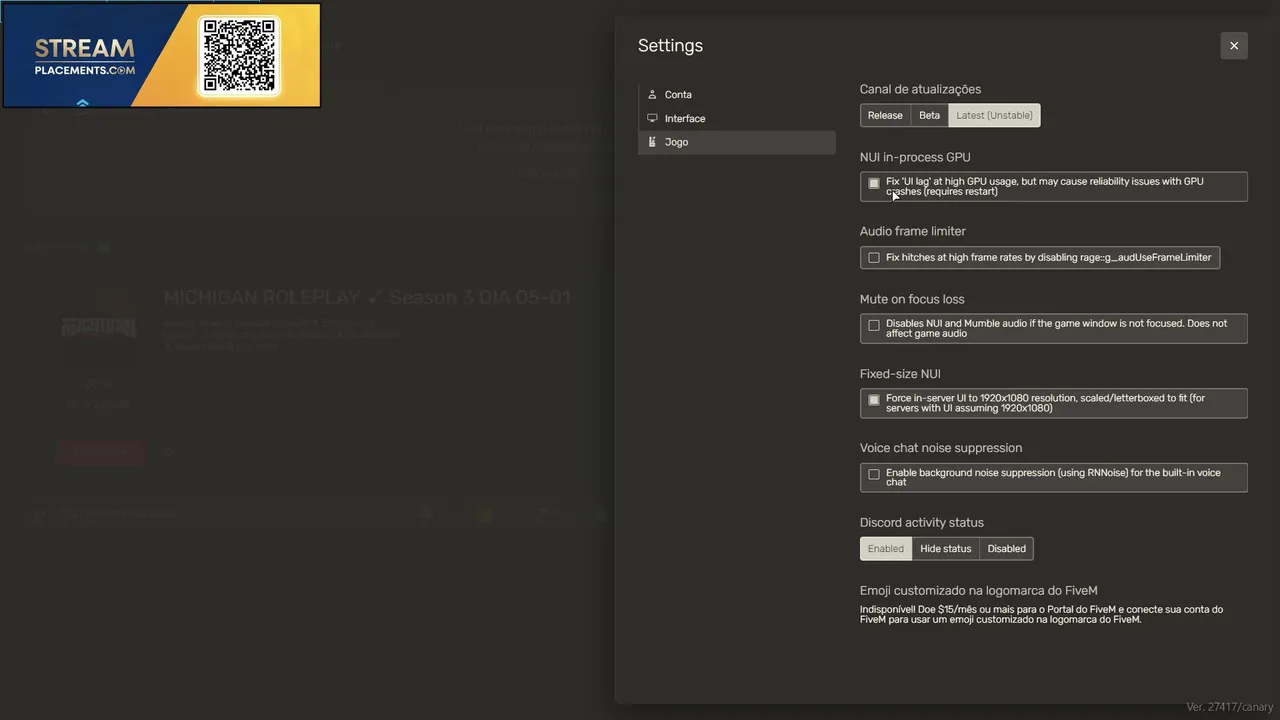Click the 'Ver. 27417/canary' version label

coord(1230,707)
